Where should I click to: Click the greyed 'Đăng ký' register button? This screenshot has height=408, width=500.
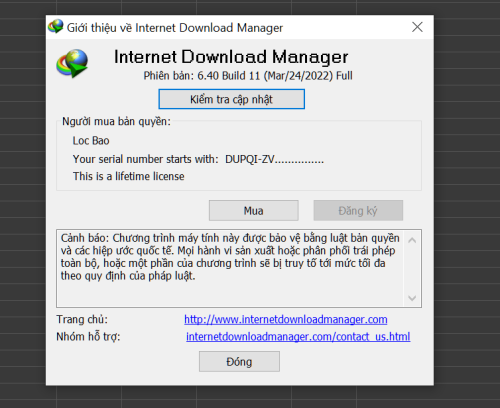[x=358, y=210]
